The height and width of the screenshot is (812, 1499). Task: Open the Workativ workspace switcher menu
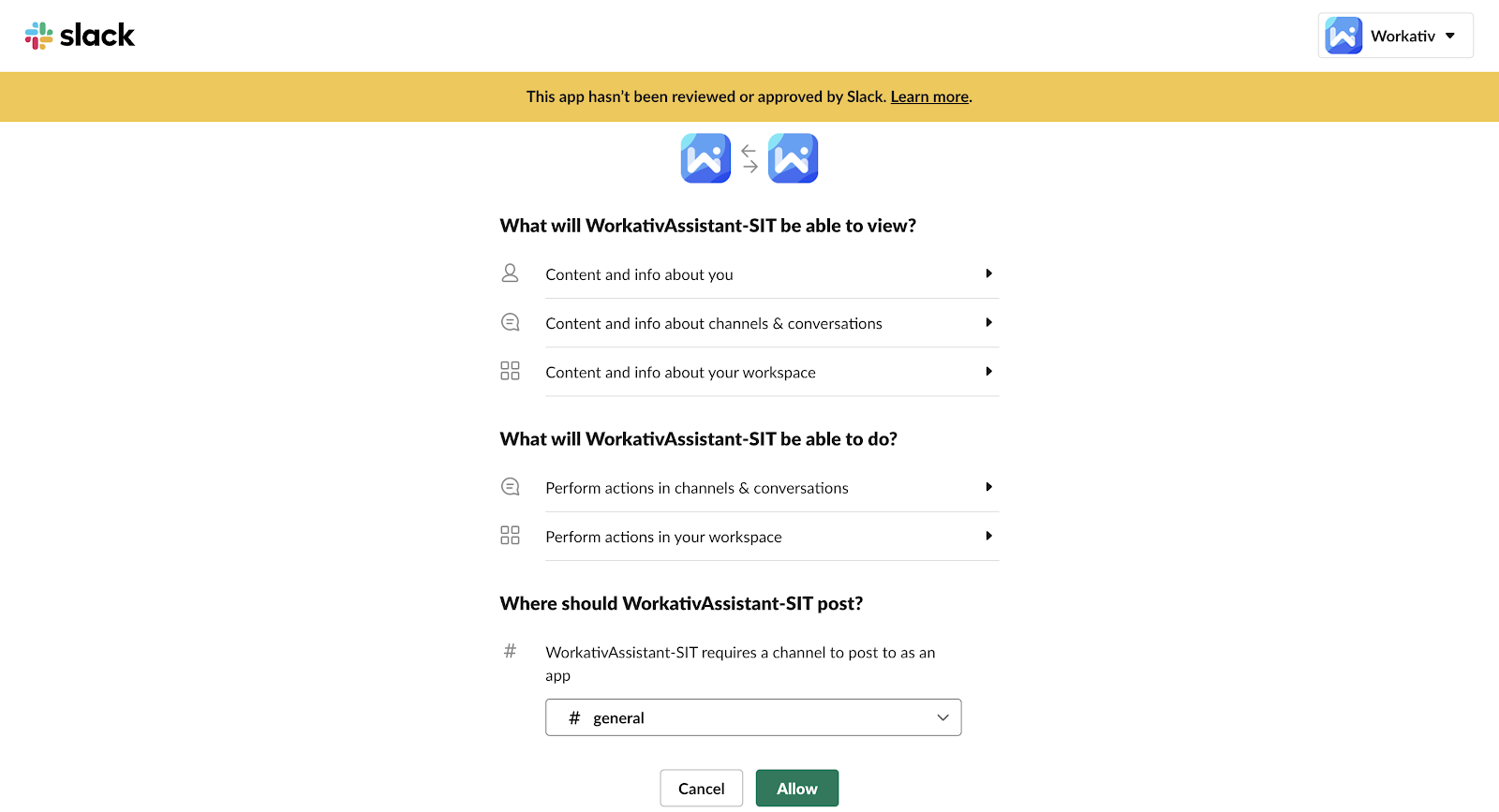1449,36
